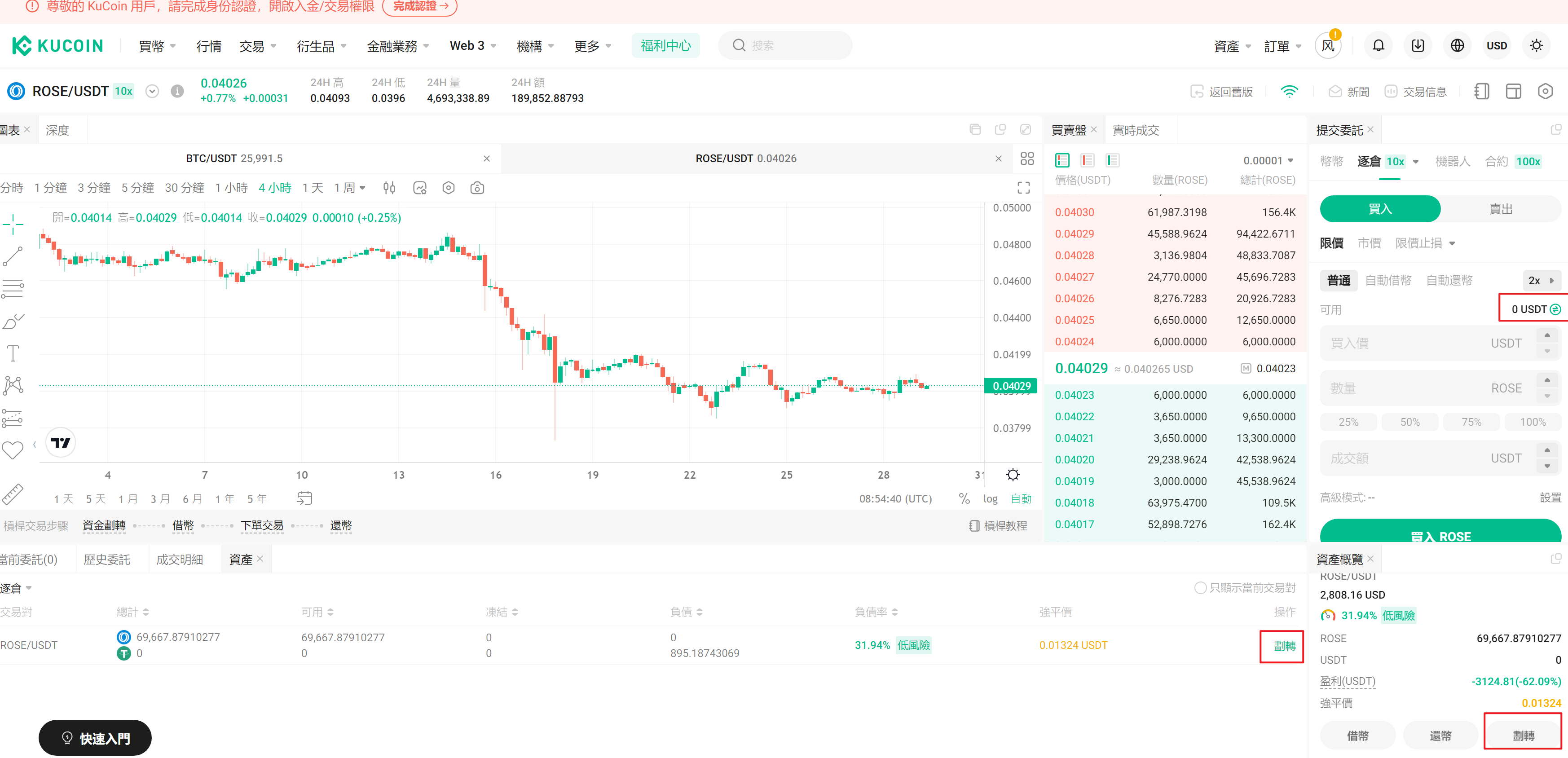Click the 搜索 search box
Screen dimensions: 1568x758
pyautogui.click(x=784, y=46)
